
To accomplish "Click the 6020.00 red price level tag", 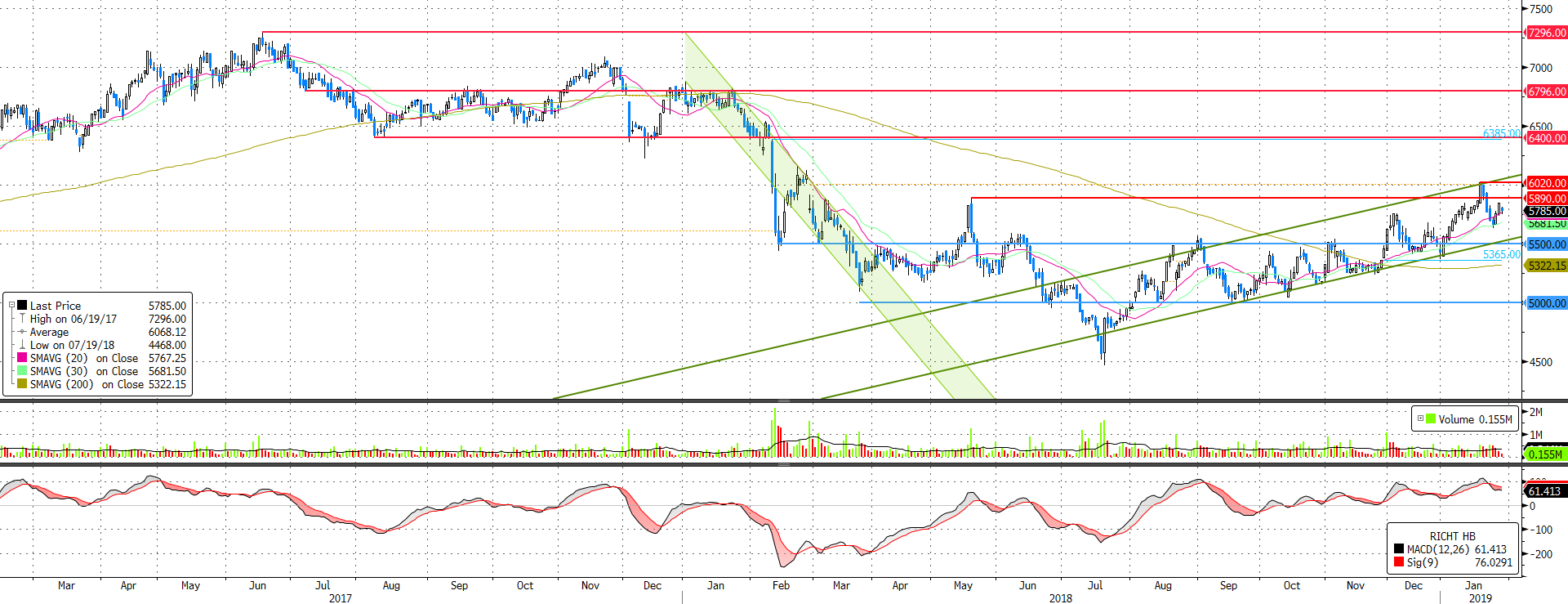I will click(x=1546, y=183).
